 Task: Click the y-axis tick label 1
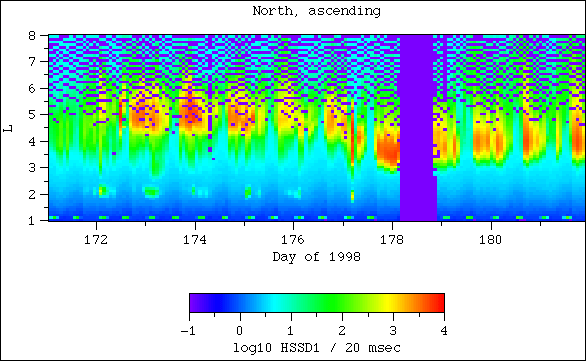pyautogui.click(x=32, y=221)
